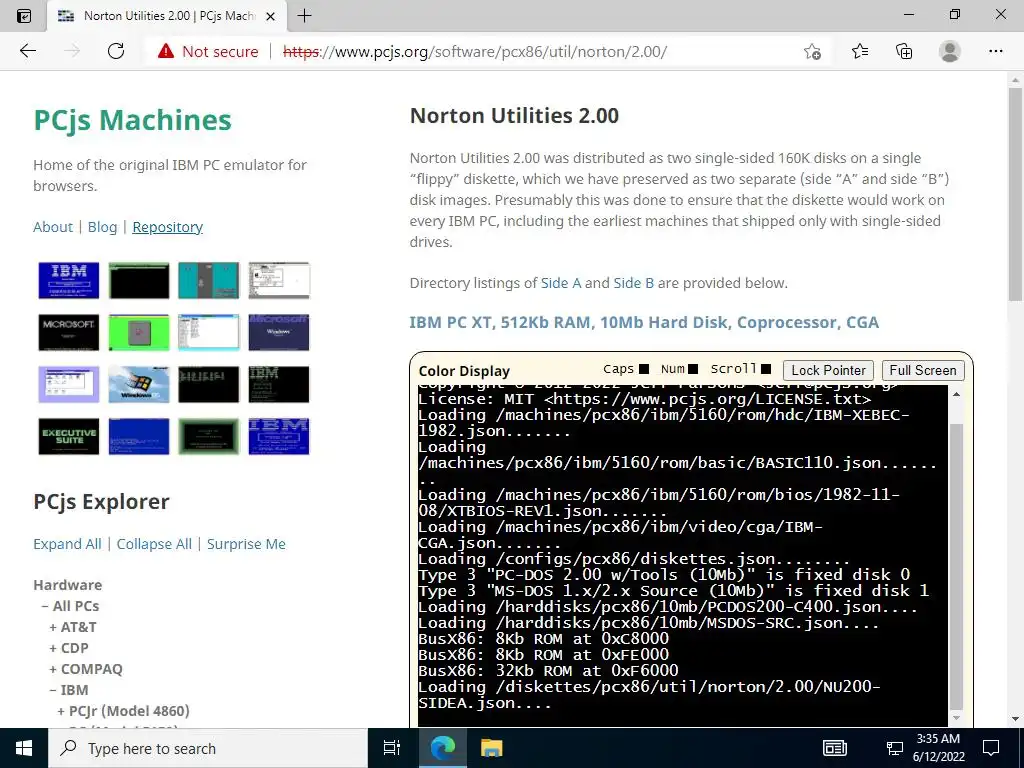Open the dark blue Windows logo thumbnail

pos(279,332)
